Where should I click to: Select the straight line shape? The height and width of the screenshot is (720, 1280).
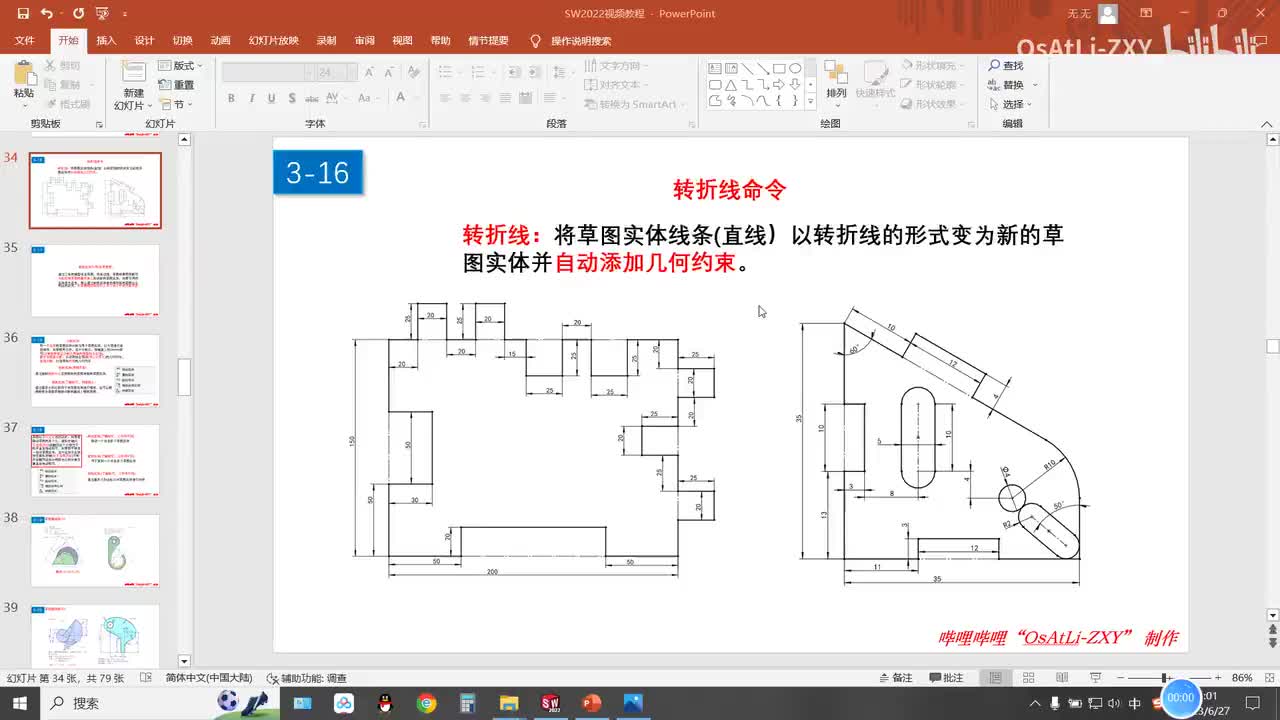(x=747, y=69)
